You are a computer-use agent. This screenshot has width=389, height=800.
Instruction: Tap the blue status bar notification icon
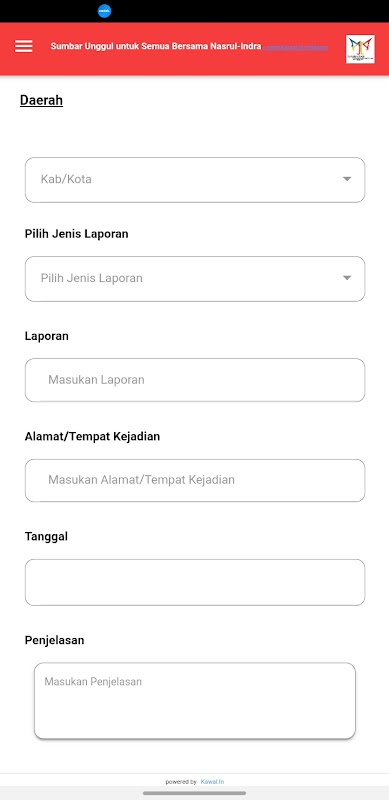coord(104,11)
